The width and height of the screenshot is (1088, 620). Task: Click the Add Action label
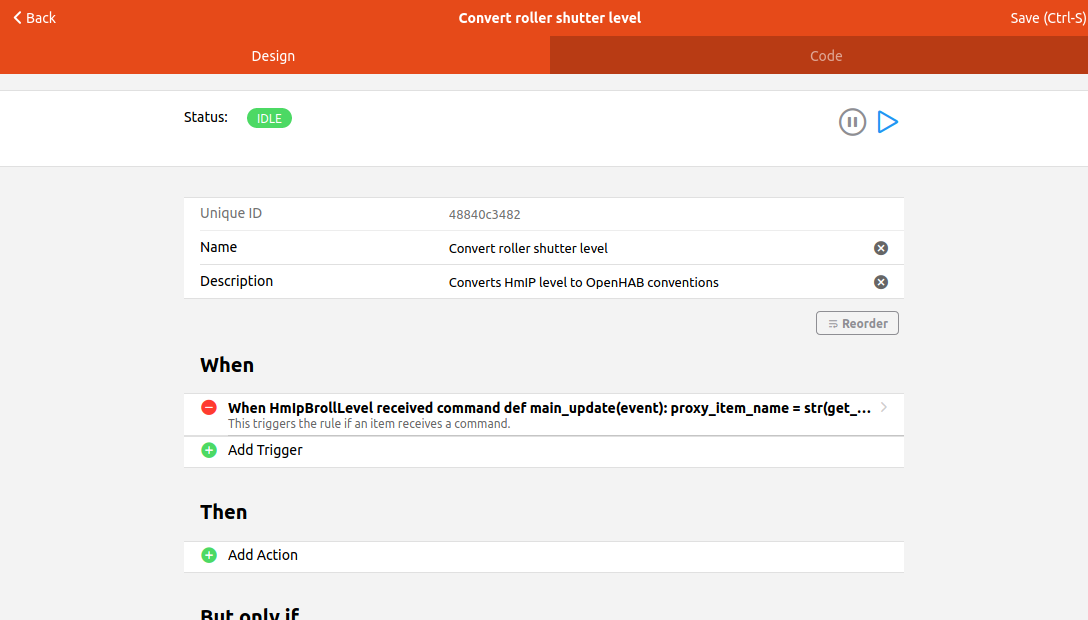point(263,555)
